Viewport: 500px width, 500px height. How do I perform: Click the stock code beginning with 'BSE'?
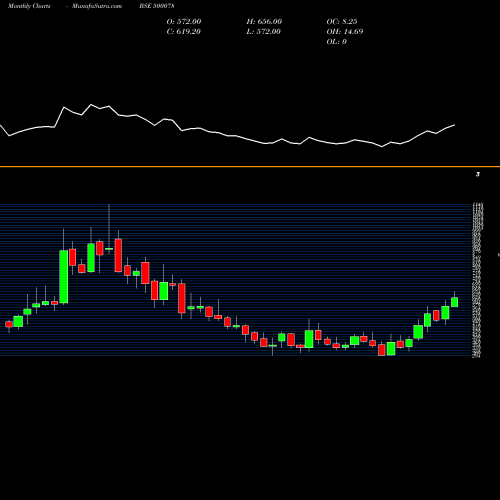coord(157,6)
